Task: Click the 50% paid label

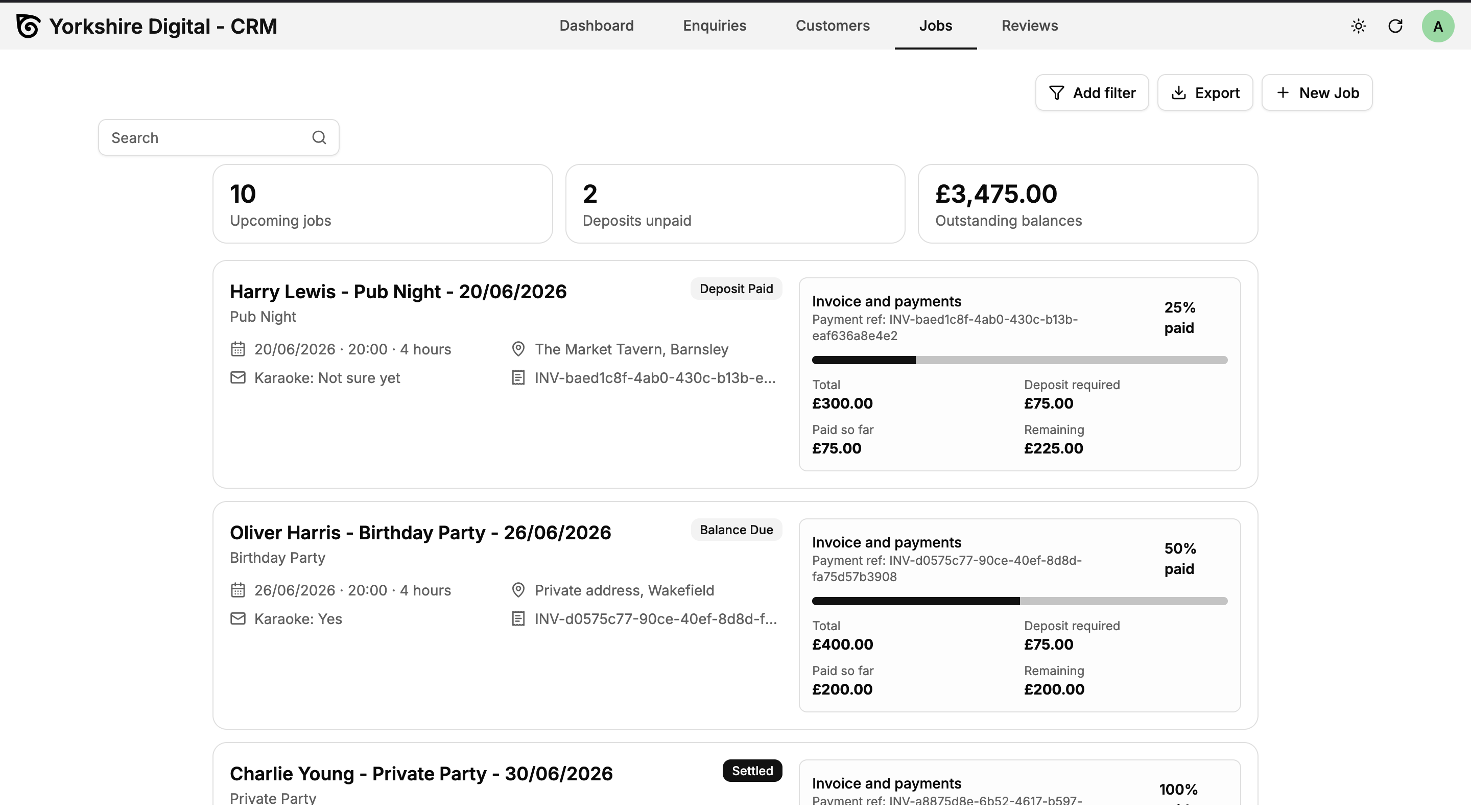Action: (x=1180, y=559)
